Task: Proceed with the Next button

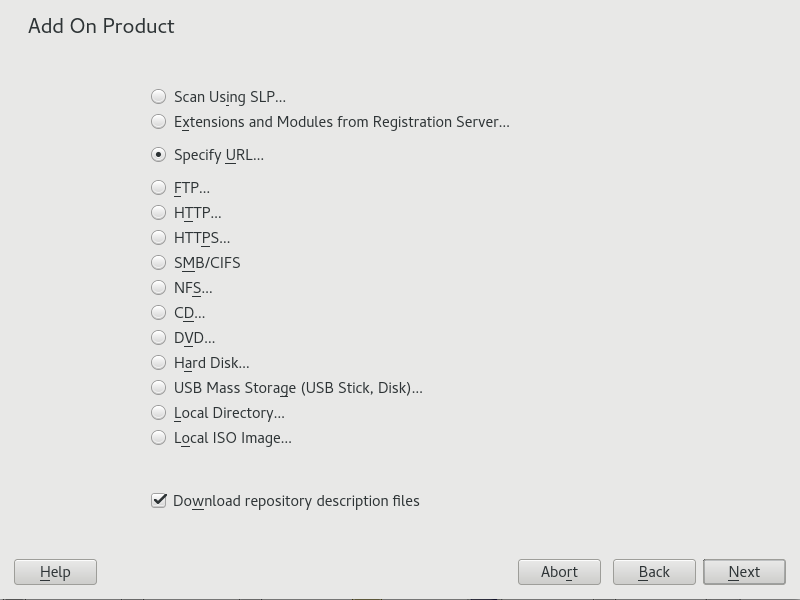Action: tap(744, 572)
